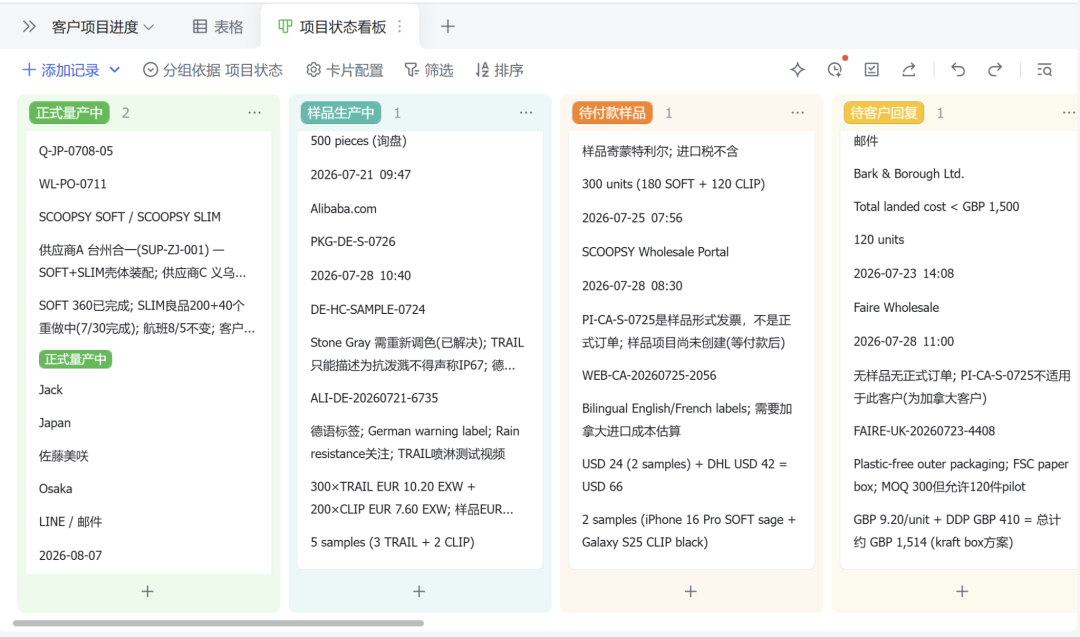Click the text 500 pieces (询盘)
Viewport: 1080px width, 637px height.
click(x=358, y=141)
